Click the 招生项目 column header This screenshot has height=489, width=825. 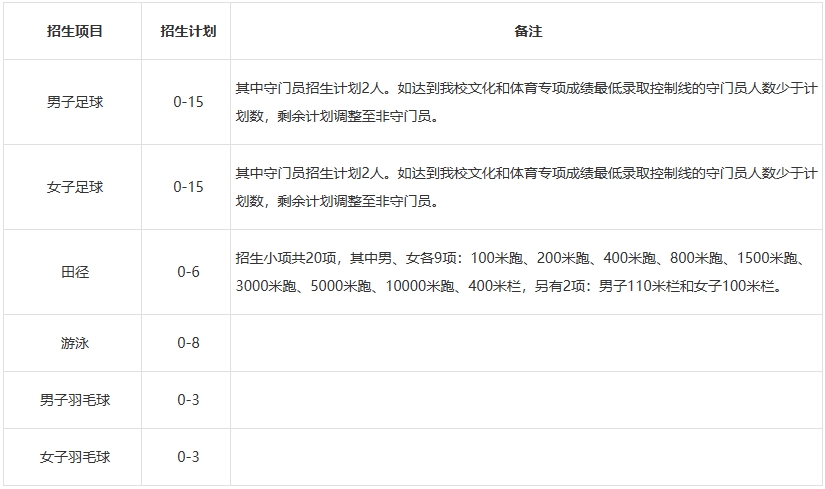74,31
